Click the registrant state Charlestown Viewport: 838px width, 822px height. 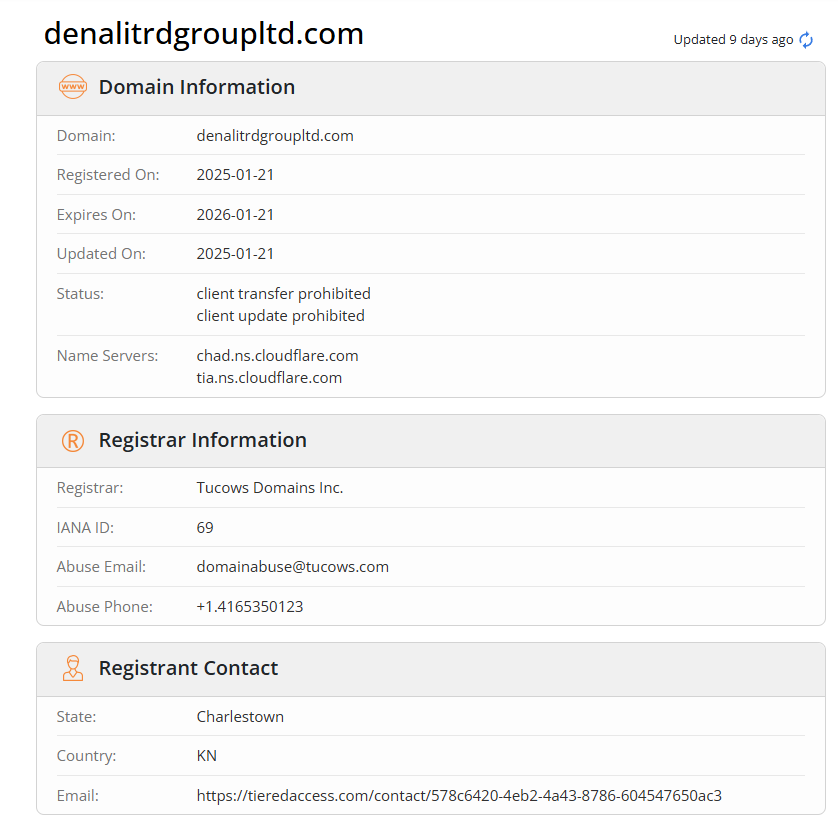[240, 717]
